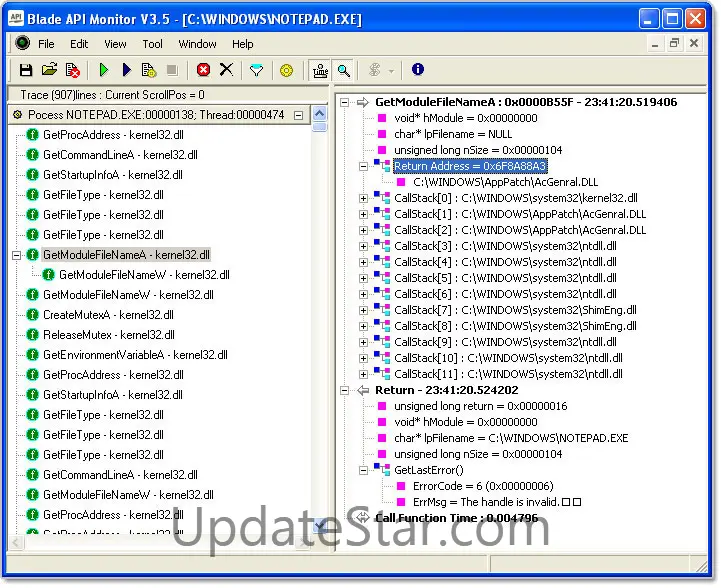
Task: Click the document with gear toolbar icon
Action: coord(149,70)
